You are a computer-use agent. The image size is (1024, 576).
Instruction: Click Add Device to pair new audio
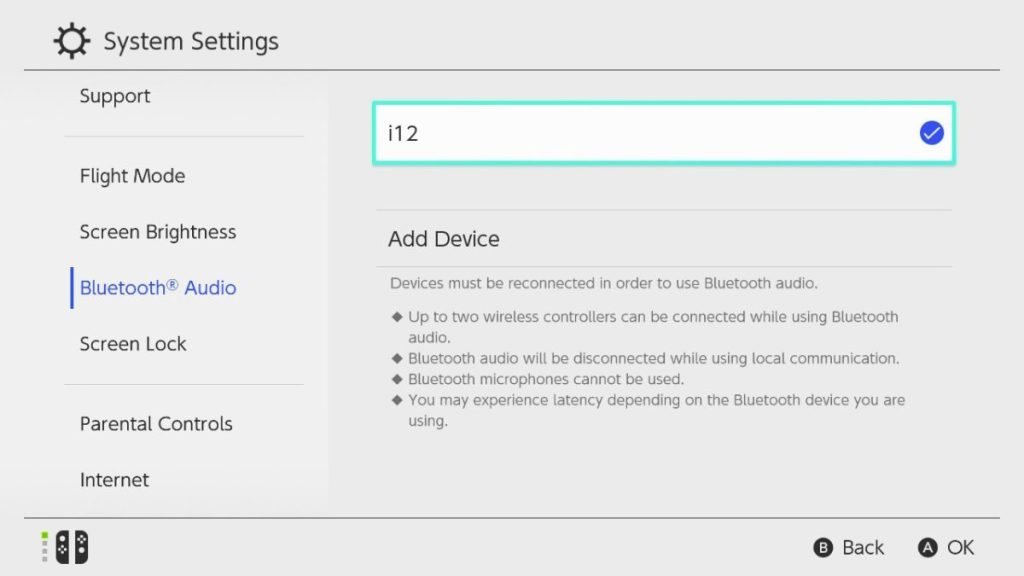pos(443,239)
